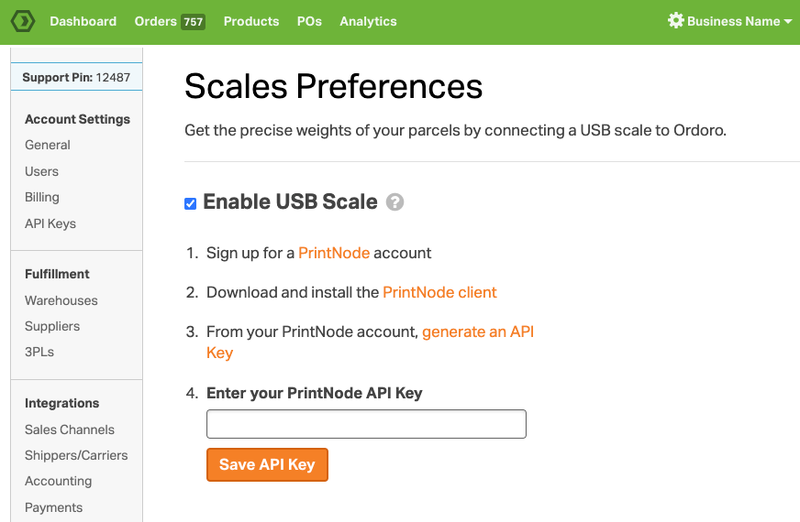Open the Dashboard tab

[x=83, y=21]
